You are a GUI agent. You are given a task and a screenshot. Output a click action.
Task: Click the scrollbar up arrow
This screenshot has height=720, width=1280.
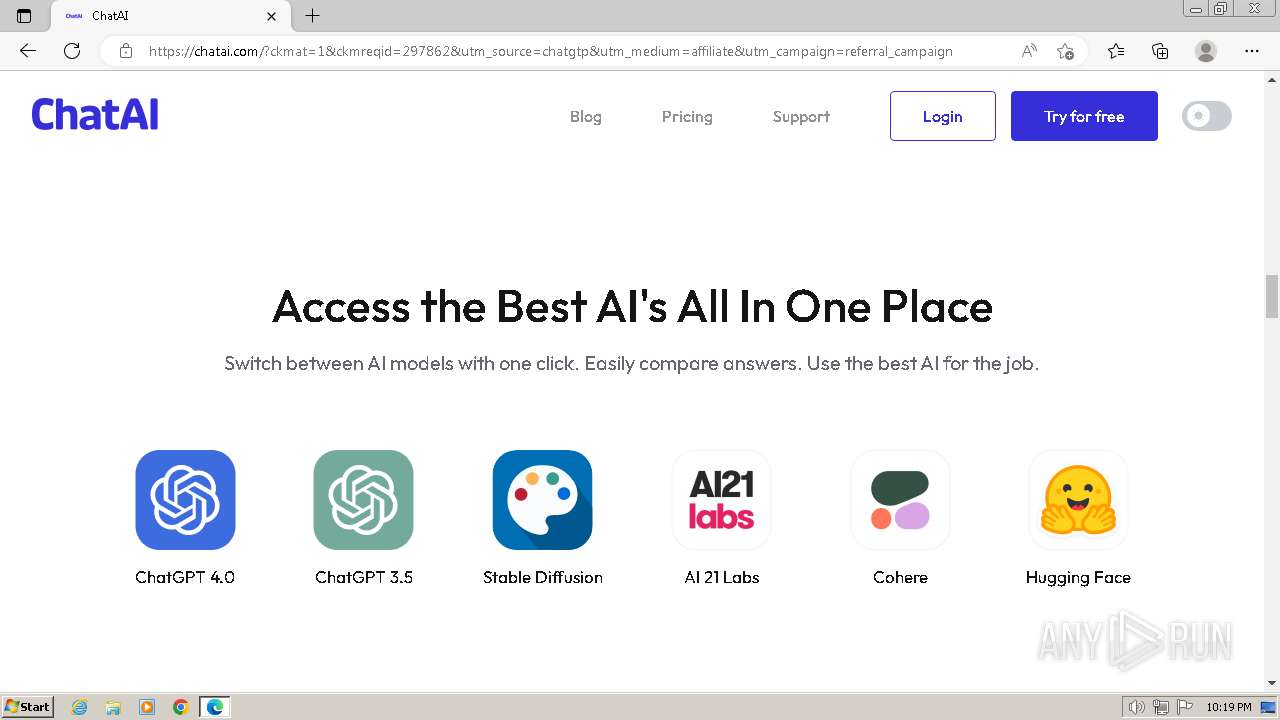click(x=1271, y=79)
